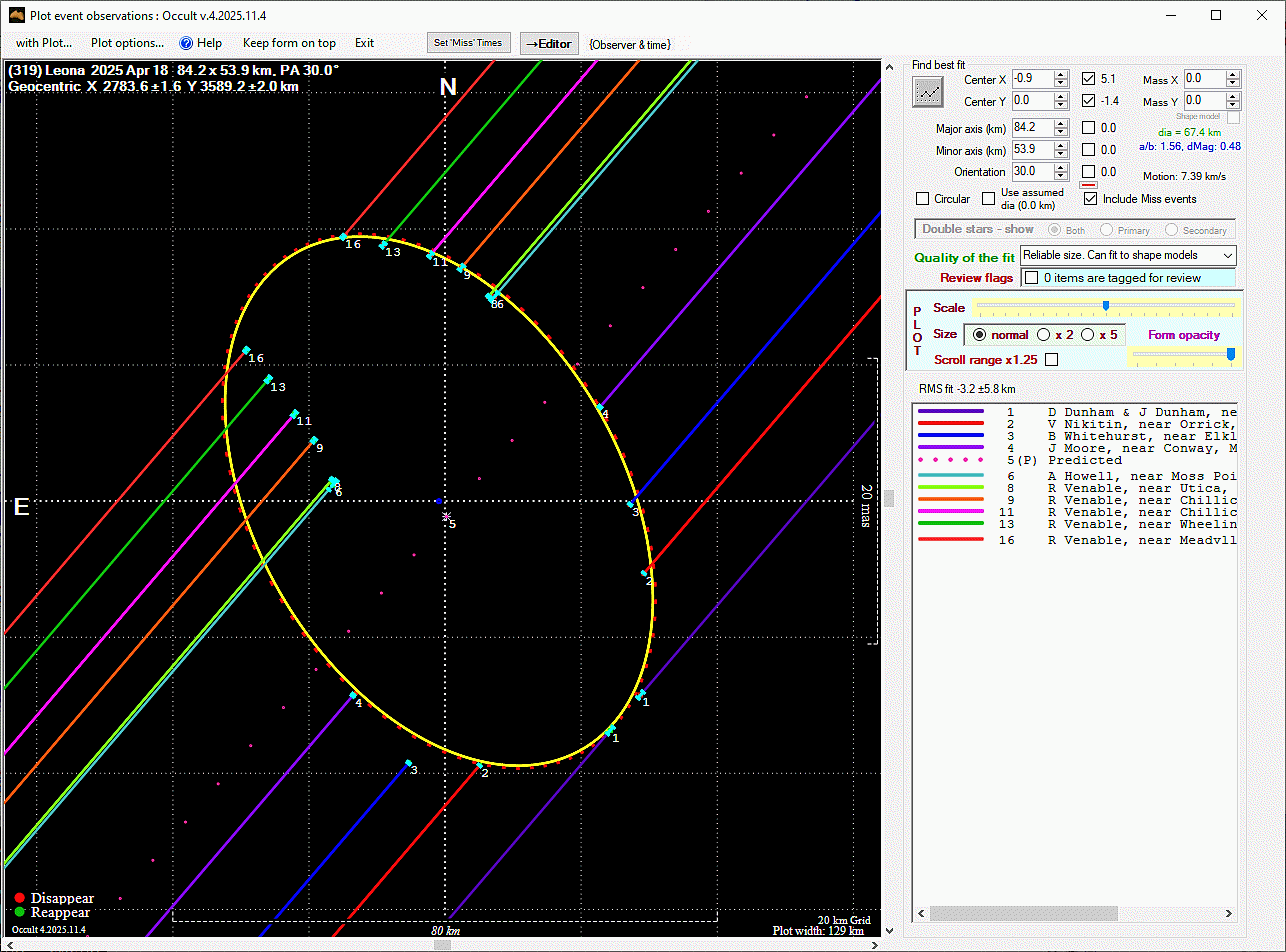Click the →Editor button
This screenshot has height=952, width=1286.
tap(549, 43)
